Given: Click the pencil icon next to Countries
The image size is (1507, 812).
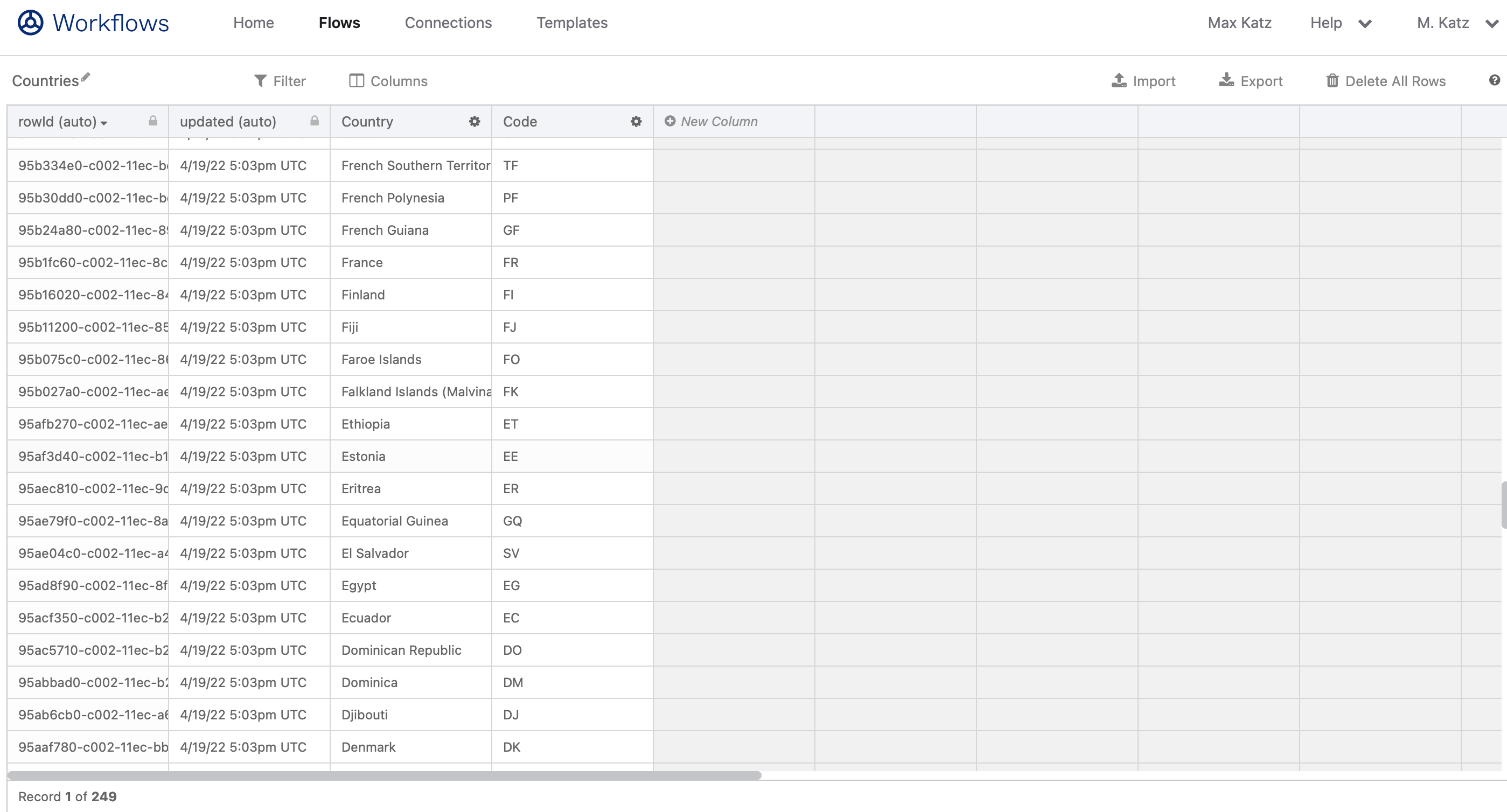Looking at the screenshot, I should point(86,76).
